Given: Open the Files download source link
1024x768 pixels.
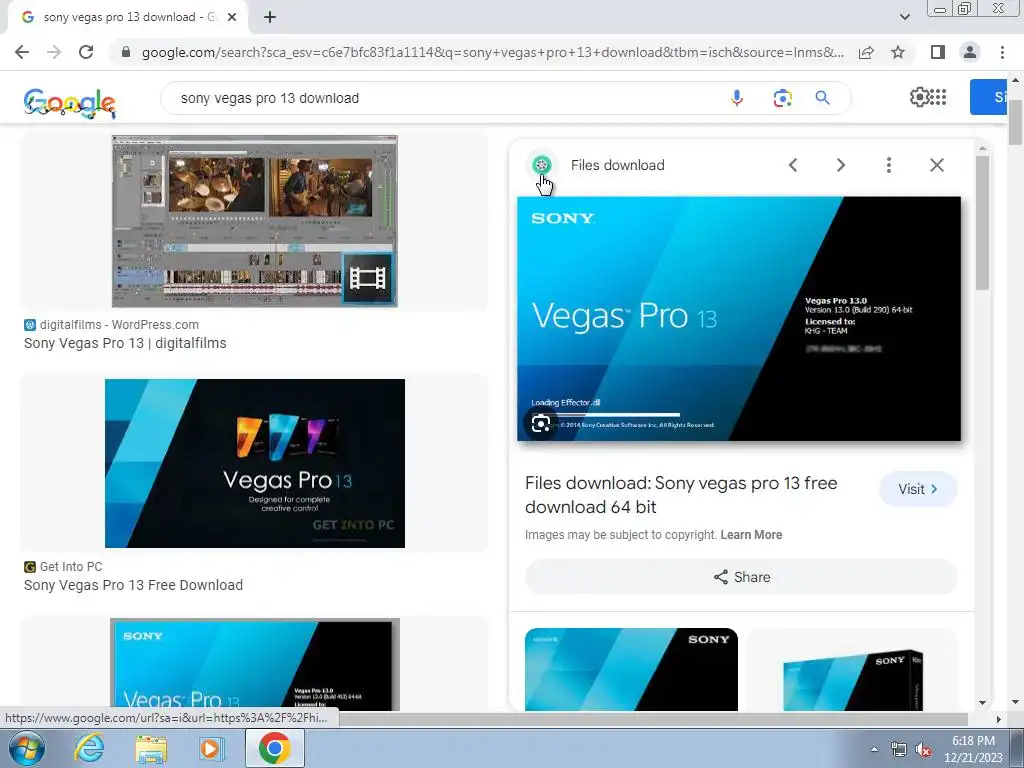Looking at the screenshot, I should coord(617,165).
